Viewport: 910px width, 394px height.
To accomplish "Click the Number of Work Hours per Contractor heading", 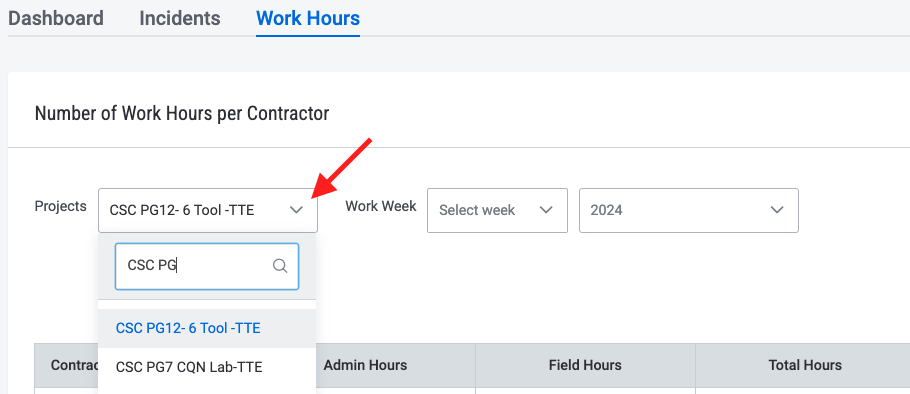I will click(182, 113).
